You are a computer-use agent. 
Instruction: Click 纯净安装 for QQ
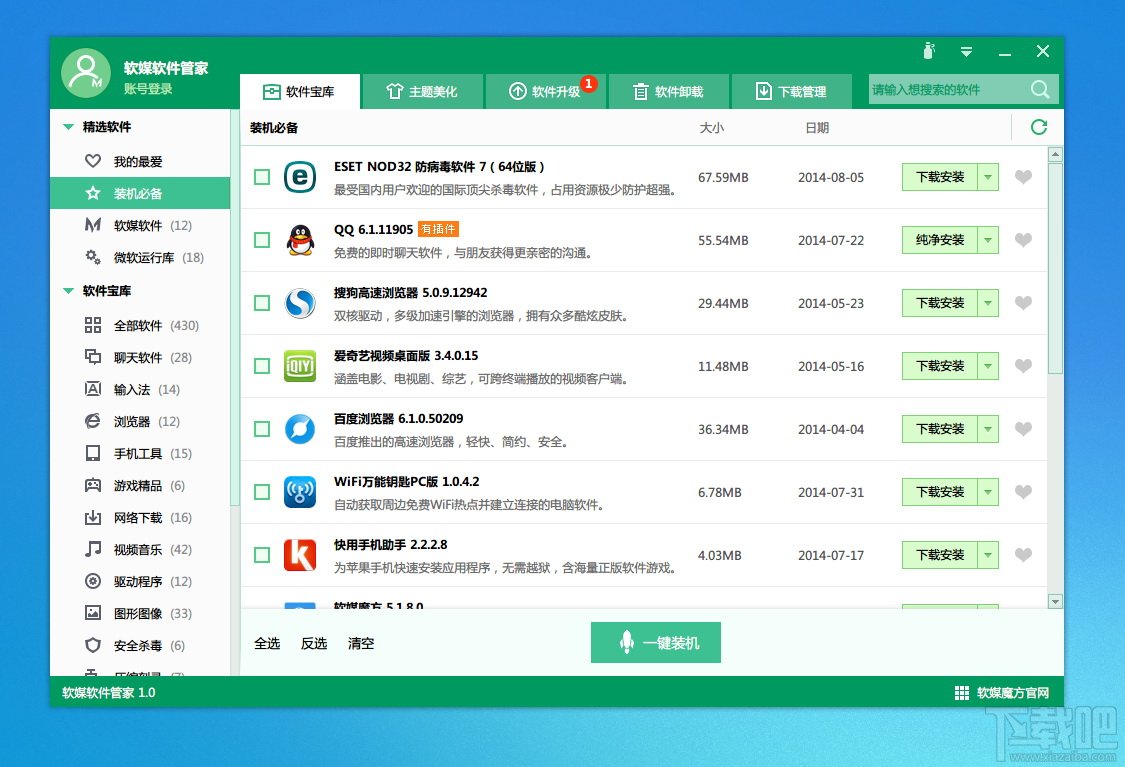tap(940, 240)
